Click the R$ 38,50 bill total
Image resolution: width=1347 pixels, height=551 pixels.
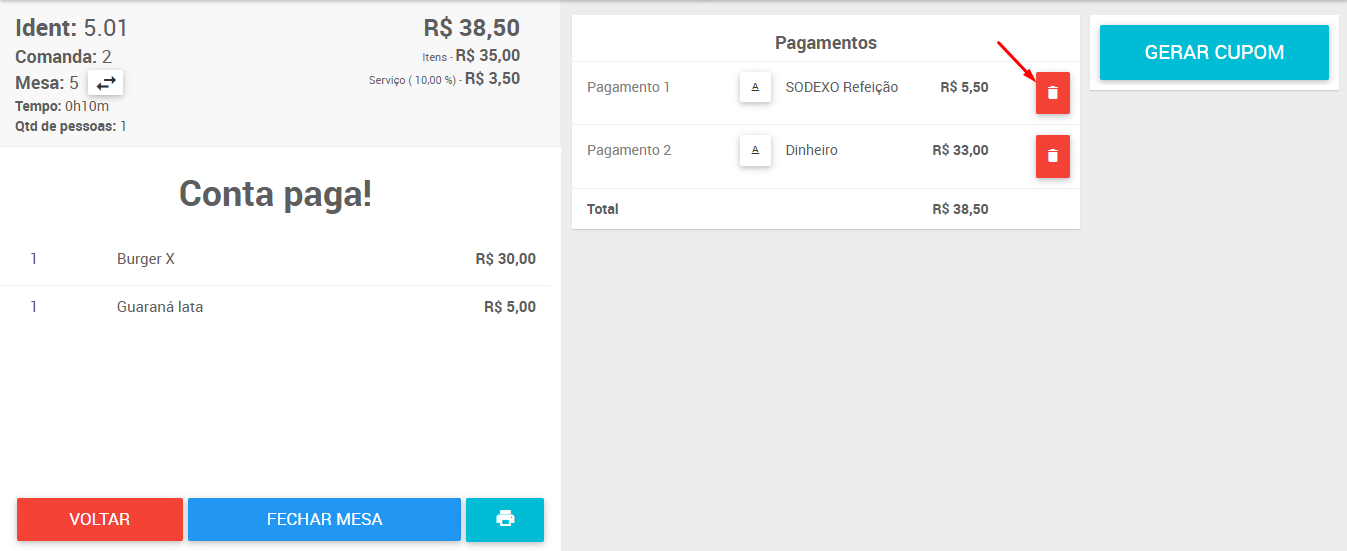click(x=472, y=28)
